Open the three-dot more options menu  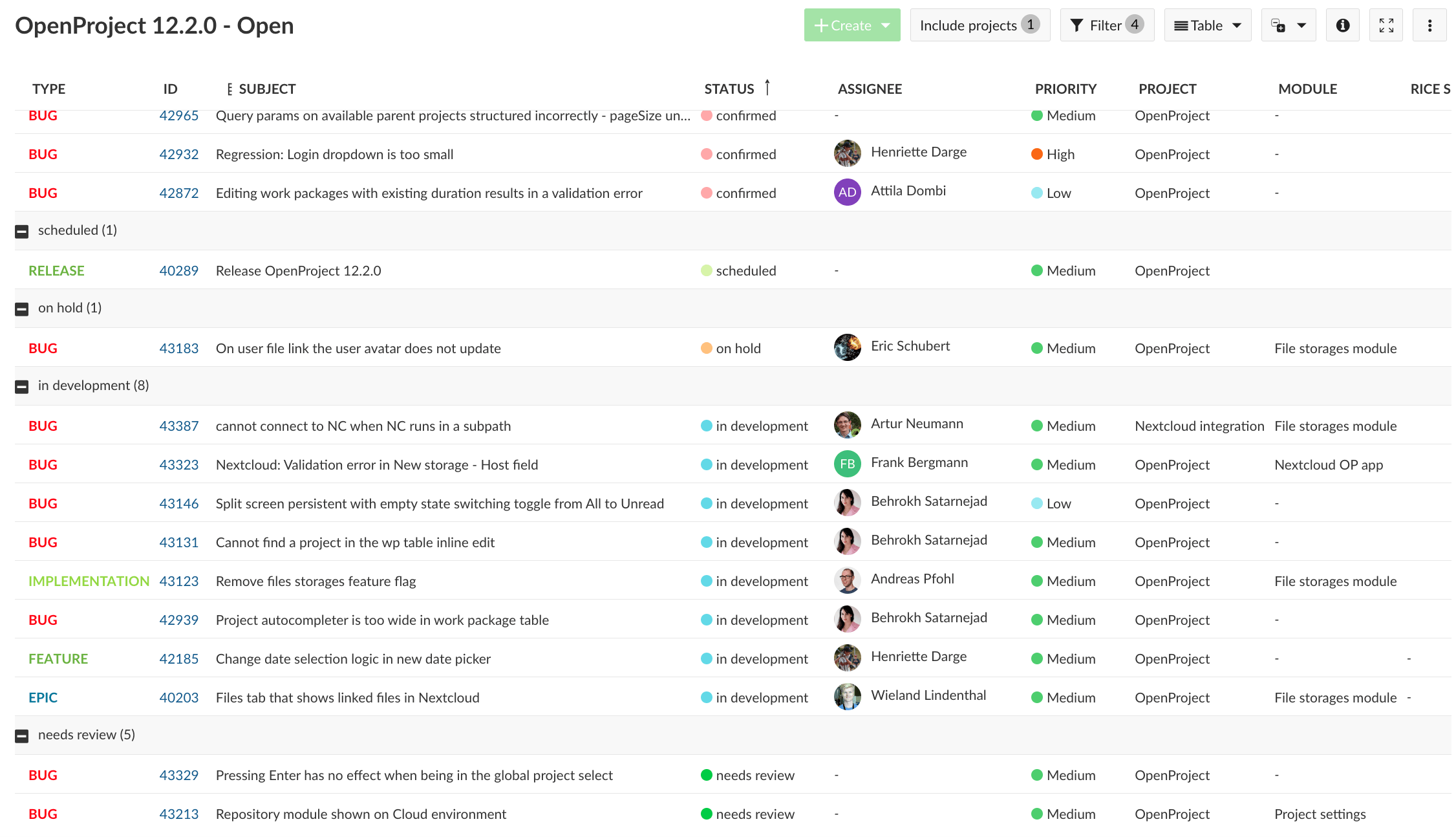tap(1429, 25)
